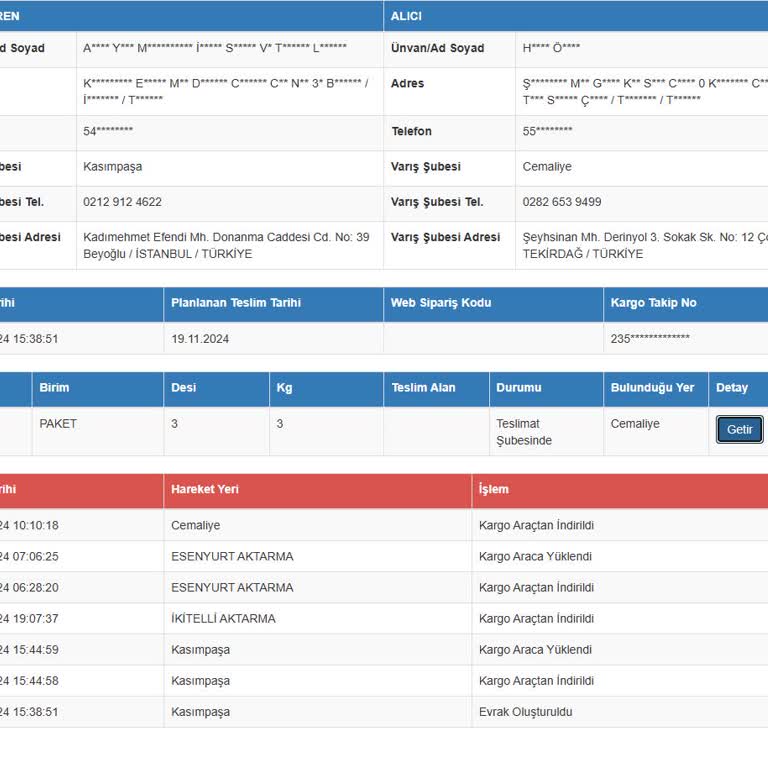Click the recipient Adres label
The height and width of the screenshot is (768, 768).
[407, 83]
